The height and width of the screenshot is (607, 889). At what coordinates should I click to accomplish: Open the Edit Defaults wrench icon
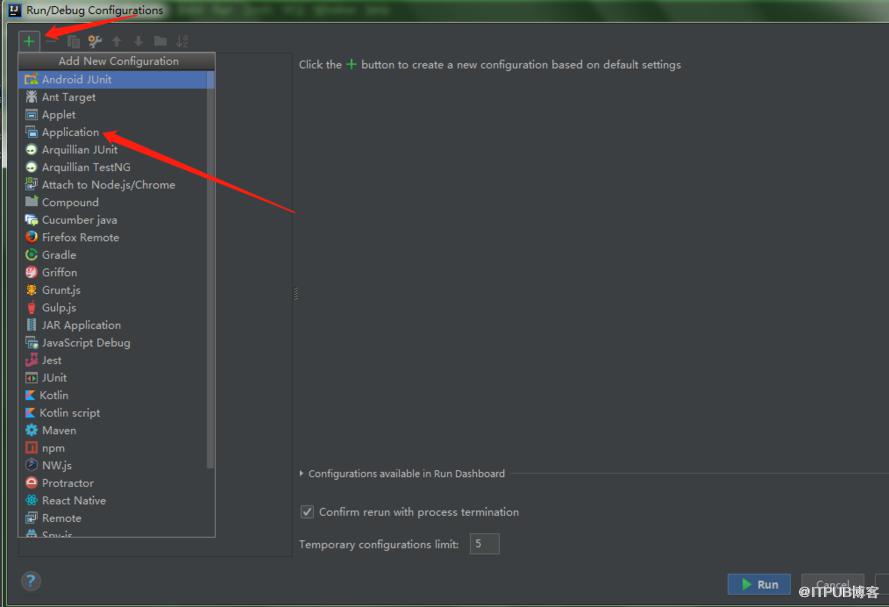(x=95, y=41)
